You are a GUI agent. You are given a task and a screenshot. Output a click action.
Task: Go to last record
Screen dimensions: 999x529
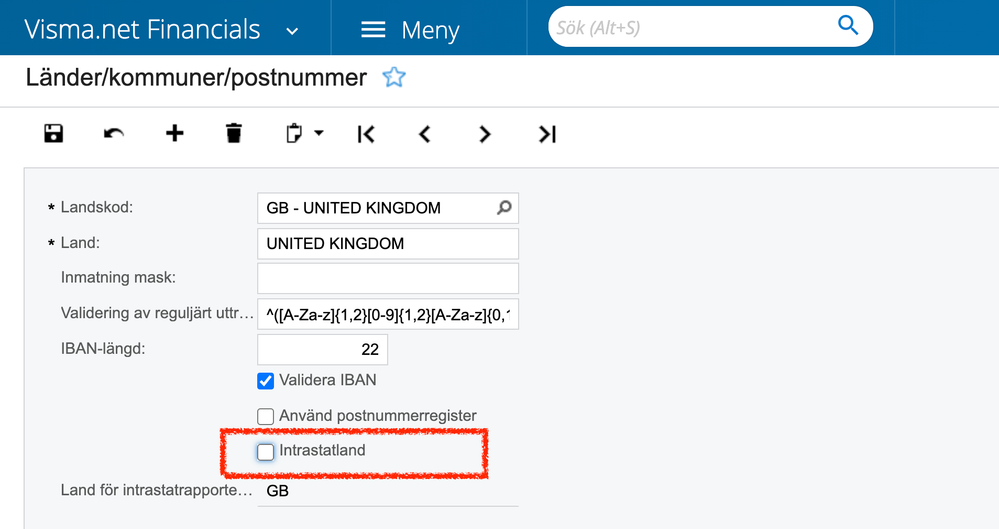547,133
